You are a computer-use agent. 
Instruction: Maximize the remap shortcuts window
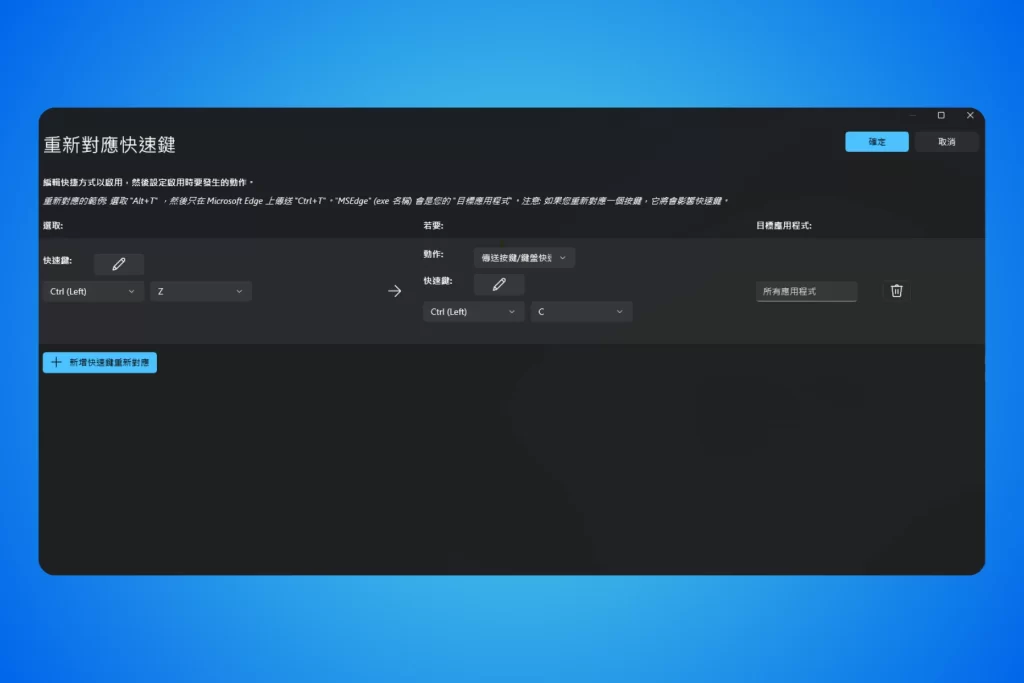[940, 116]
